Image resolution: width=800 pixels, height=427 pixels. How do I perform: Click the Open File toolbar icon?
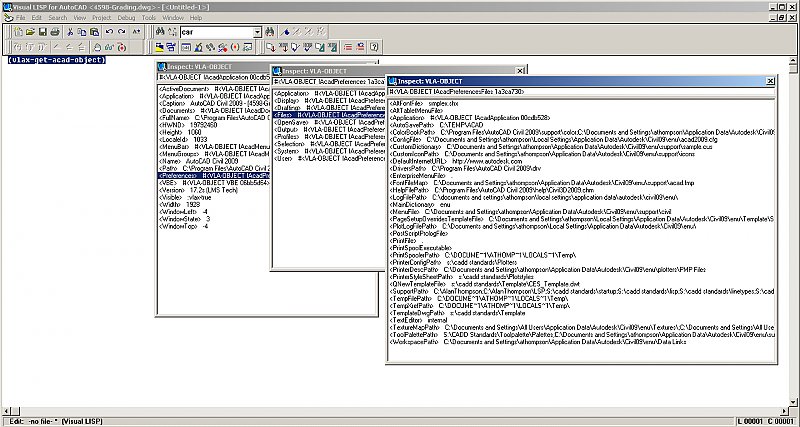click(x=31, y=32)
